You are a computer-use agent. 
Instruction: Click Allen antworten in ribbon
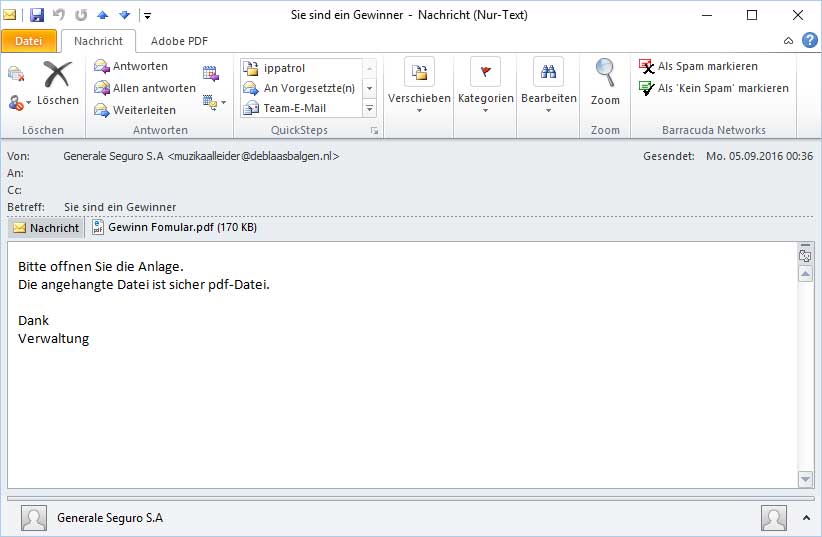click(x=145, y=88)
